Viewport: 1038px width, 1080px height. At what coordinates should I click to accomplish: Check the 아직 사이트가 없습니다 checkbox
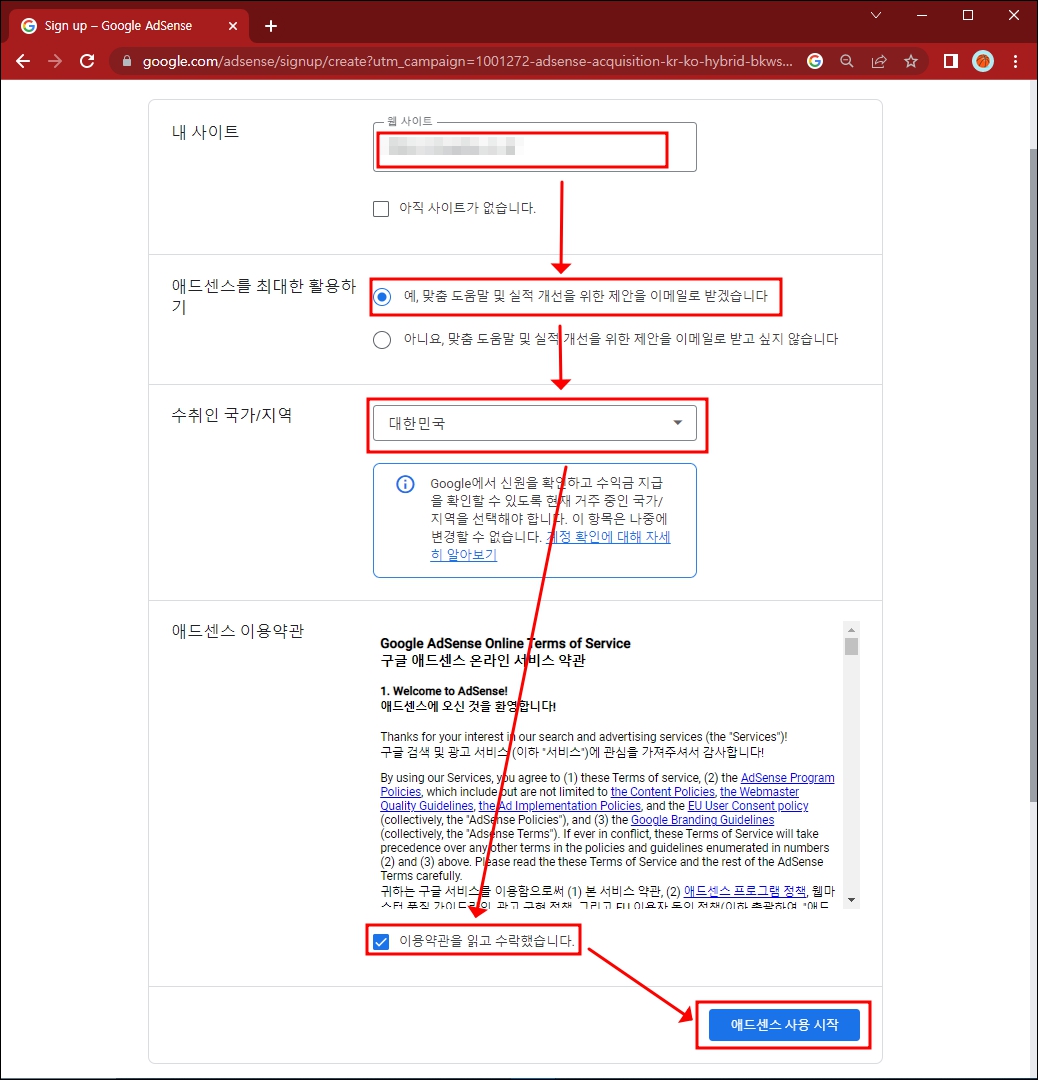[x=381, y=208]
